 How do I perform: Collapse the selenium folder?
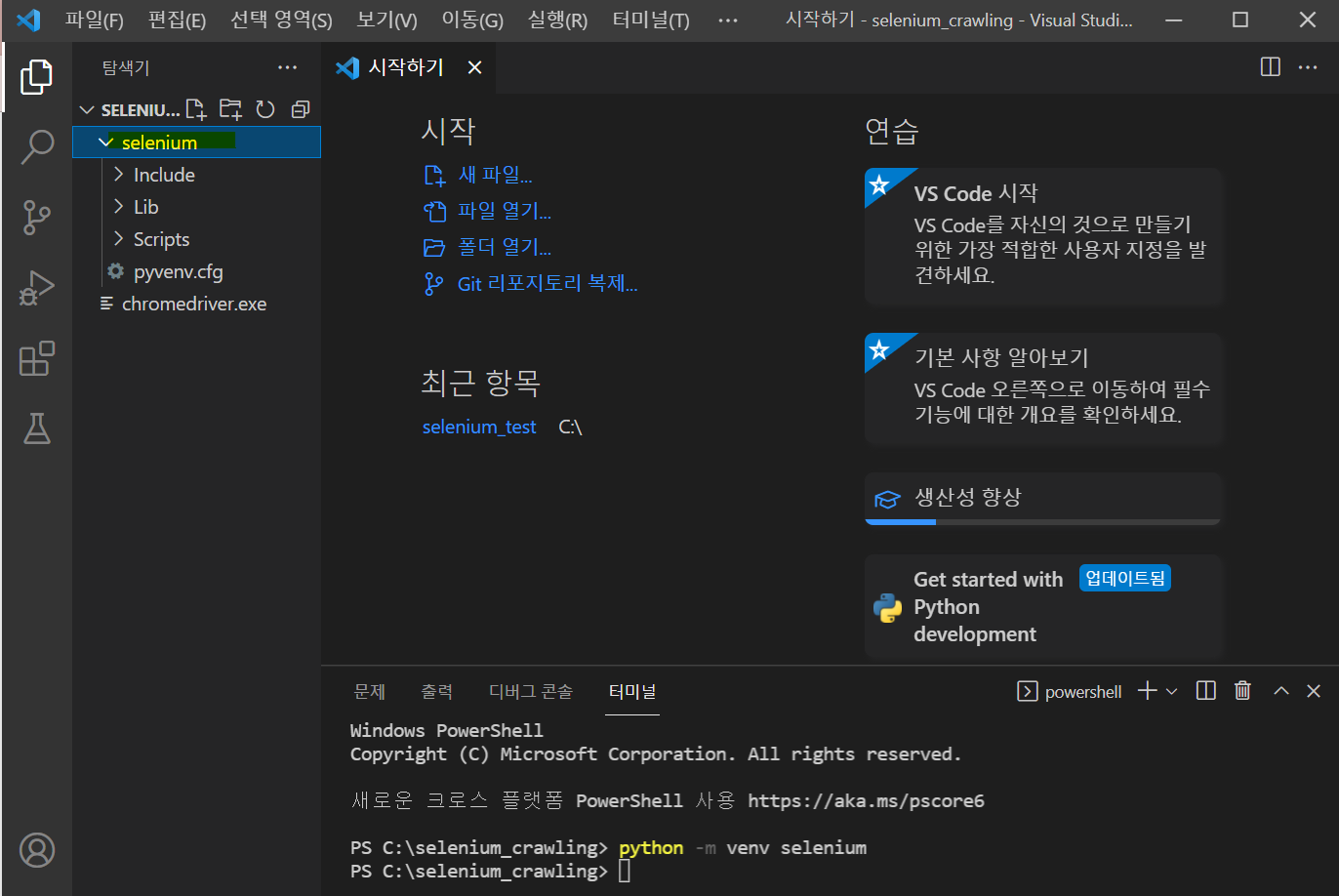click(197, 143)
